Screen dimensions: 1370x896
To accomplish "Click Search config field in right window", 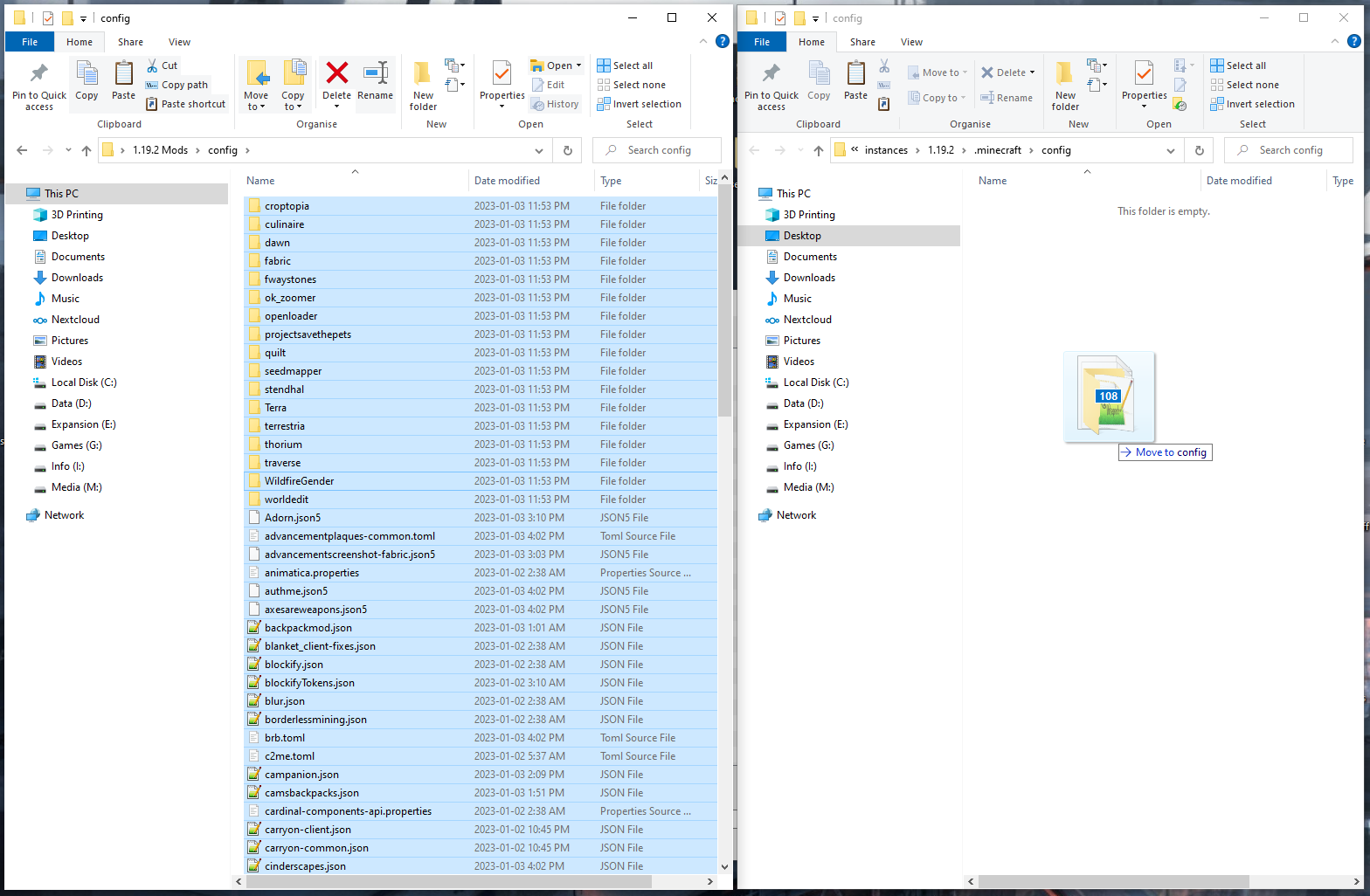I will coord(1290,150).
